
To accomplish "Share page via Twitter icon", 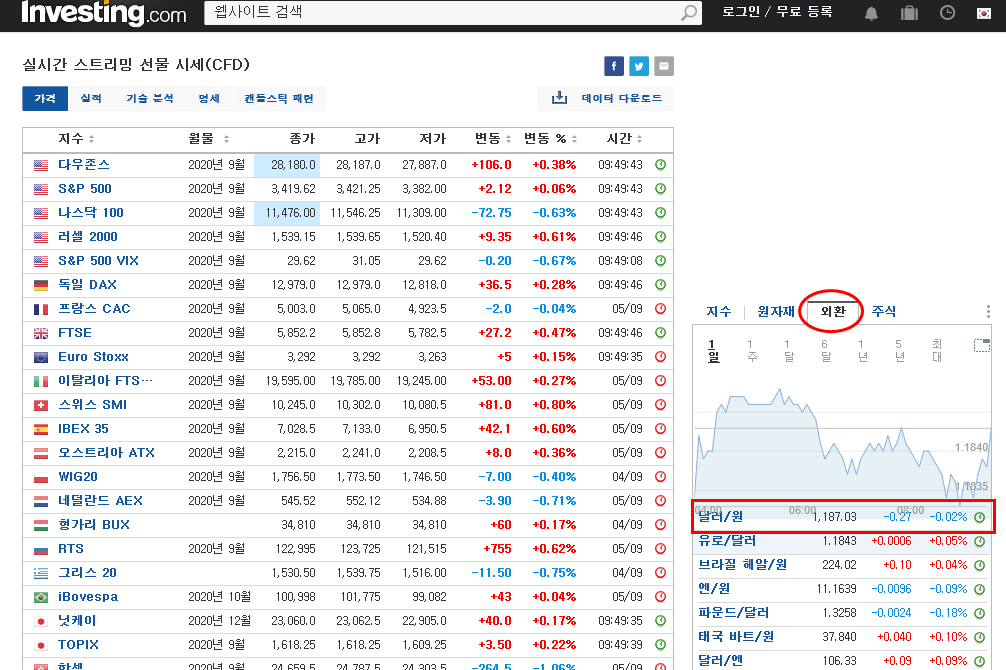I will click(x=639, y=65).
